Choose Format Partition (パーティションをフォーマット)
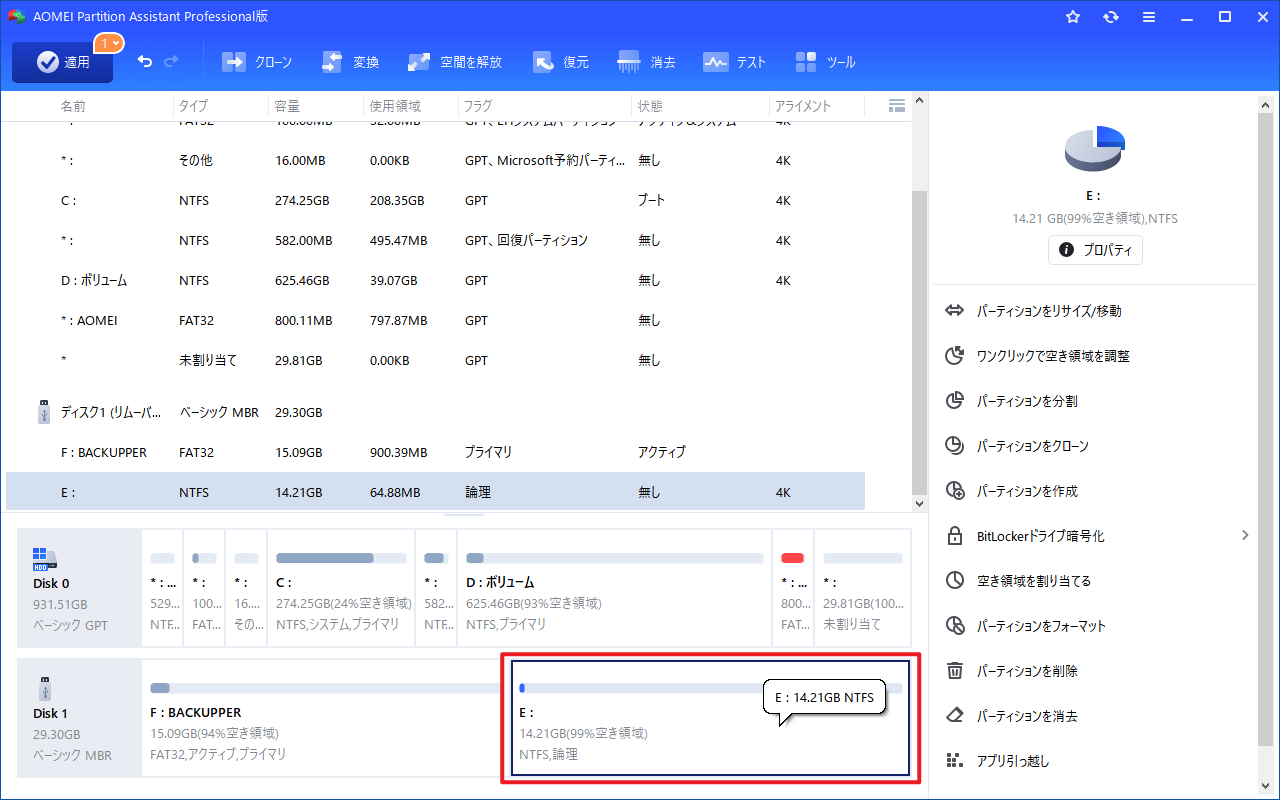The image size is (1280, 800). tap(1026, 626)
